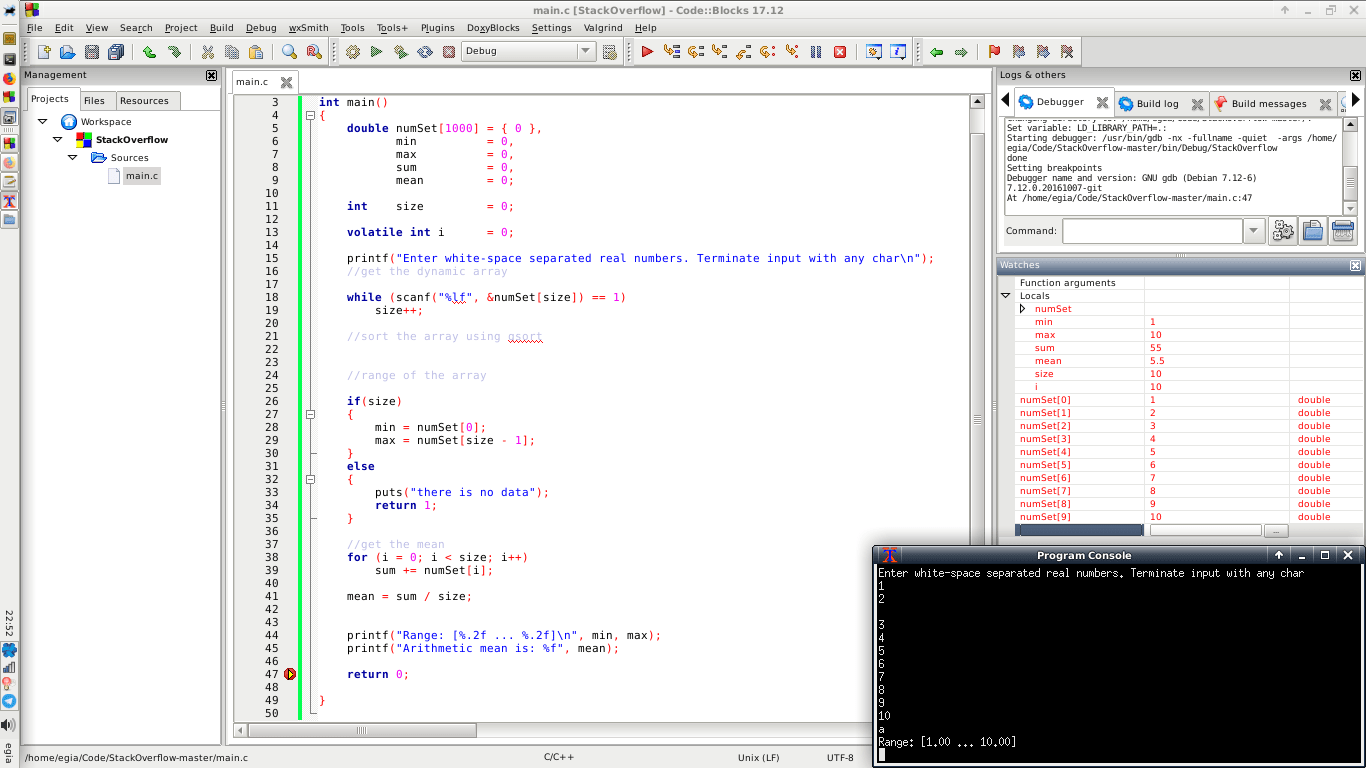The height and width of the screenshot is (768, 1366).
Task: Open the Debug build target dropdown
Action: coord(586,52)
